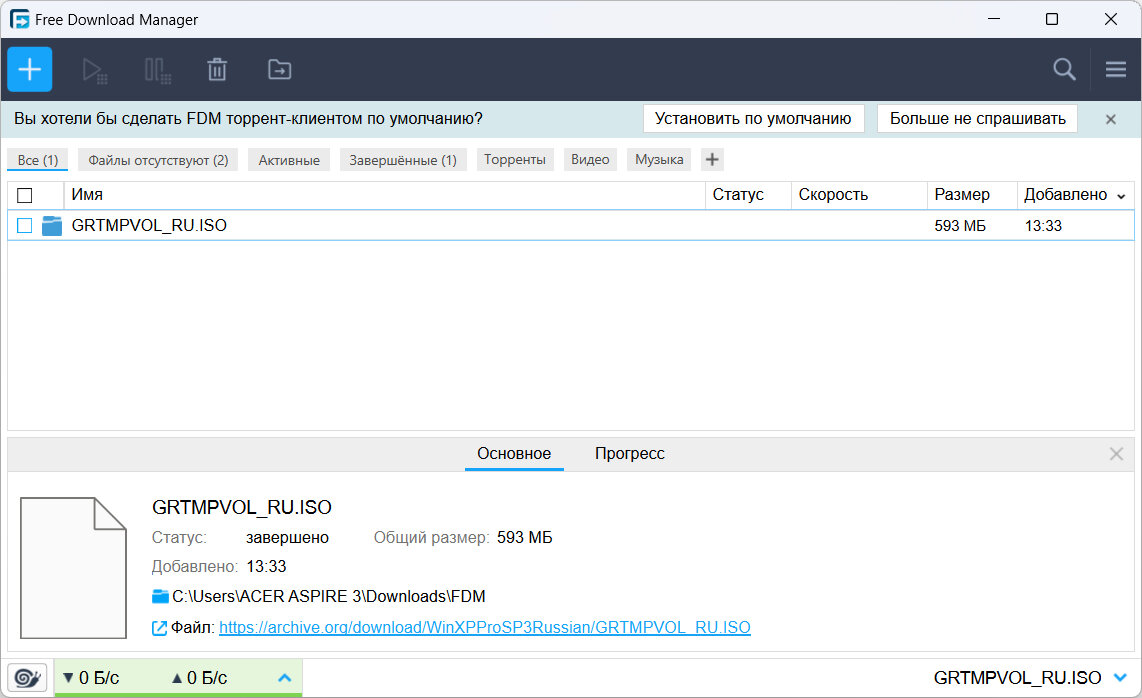Click the upload speed 0 Б/с indicator

coord(200,678)
